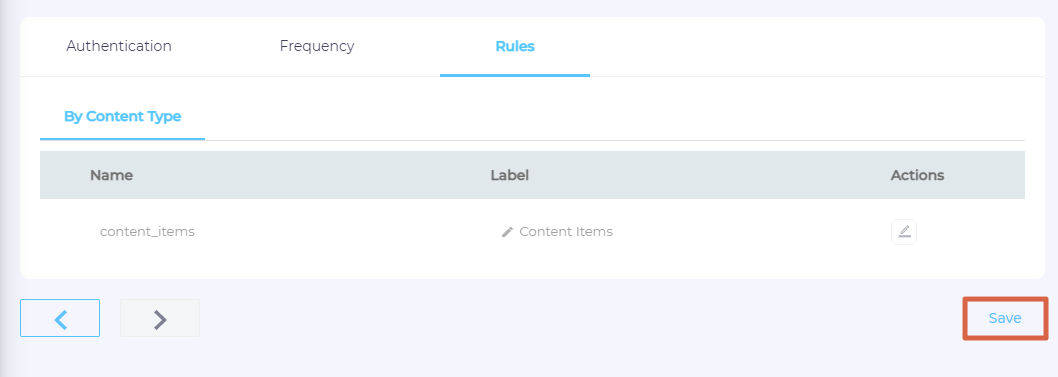Select the Rules tab
The image size is (1058, 377).
coord(515,46)
